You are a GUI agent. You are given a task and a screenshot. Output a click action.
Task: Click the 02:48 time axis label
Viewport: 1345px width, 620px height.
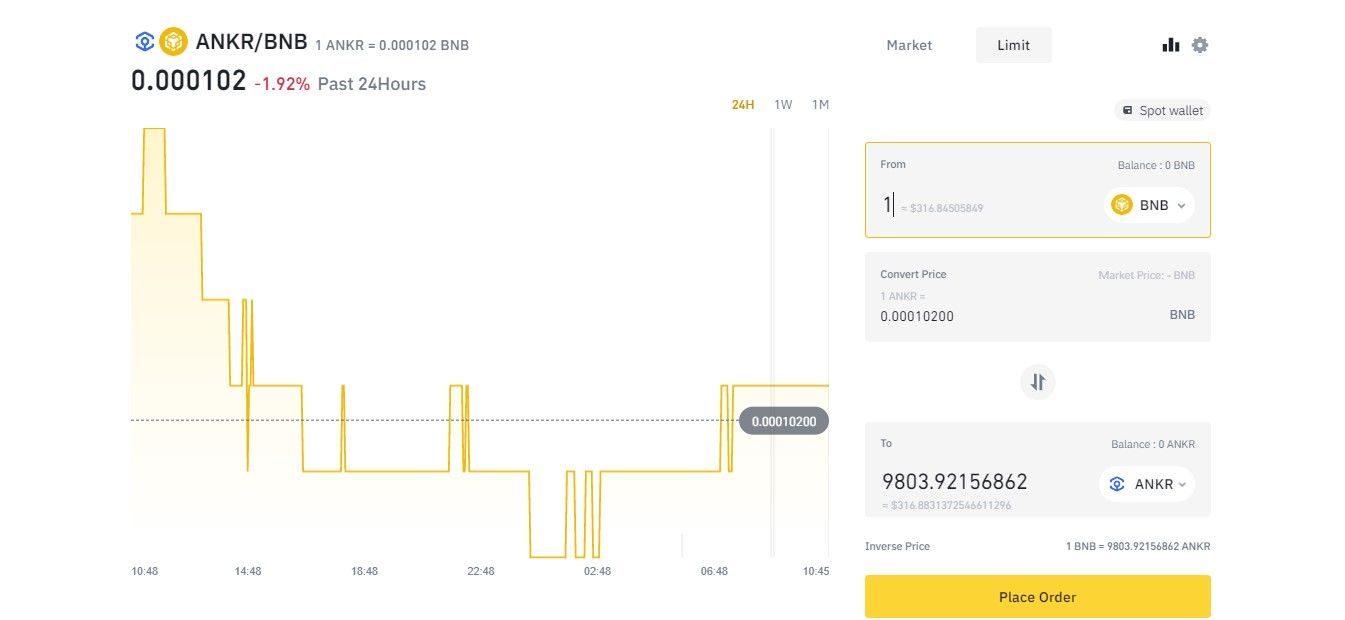pyautogui.click(x=597, y=571)
